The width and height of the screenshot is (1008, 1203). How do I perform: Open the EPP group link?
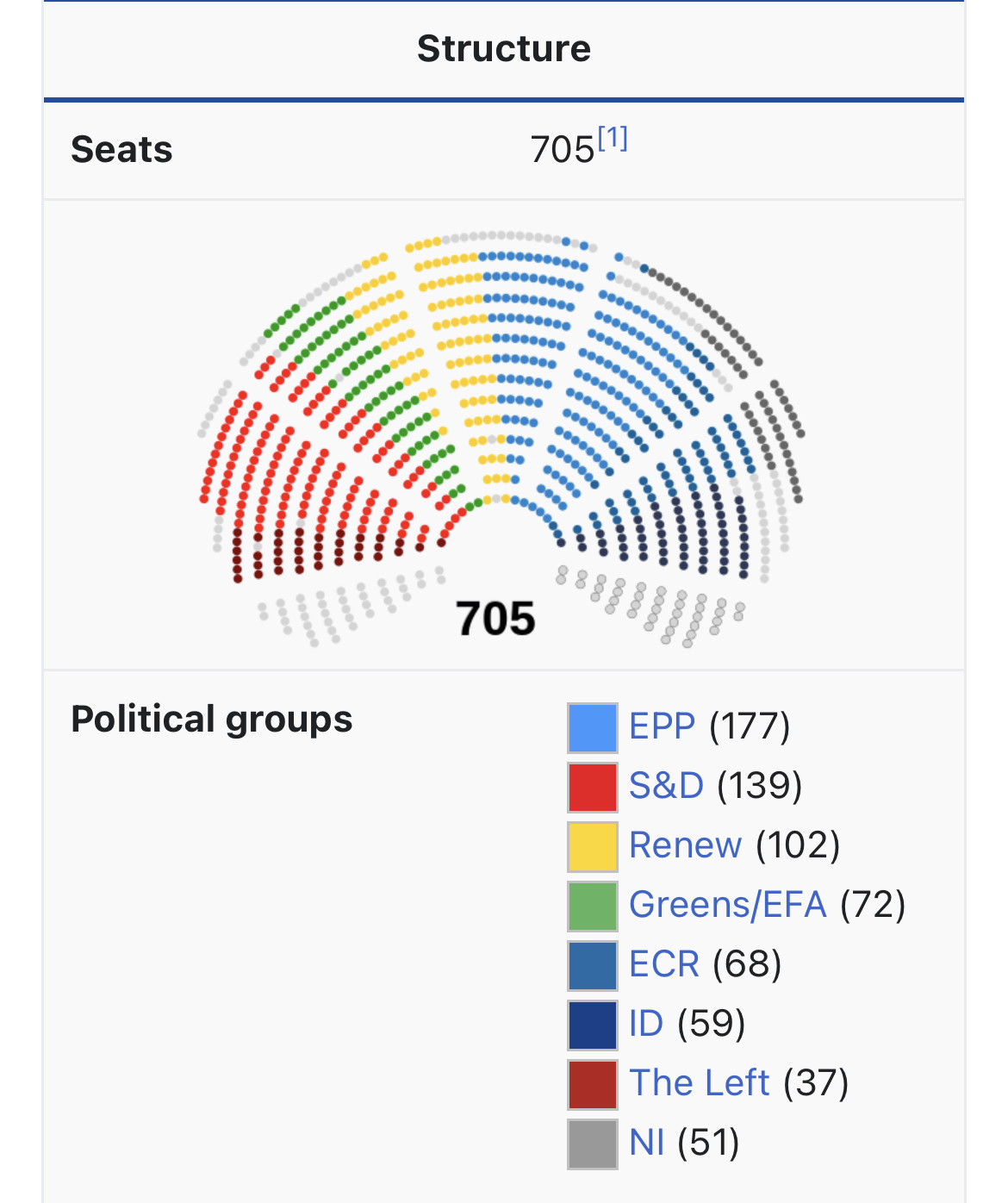coord(662,726)
